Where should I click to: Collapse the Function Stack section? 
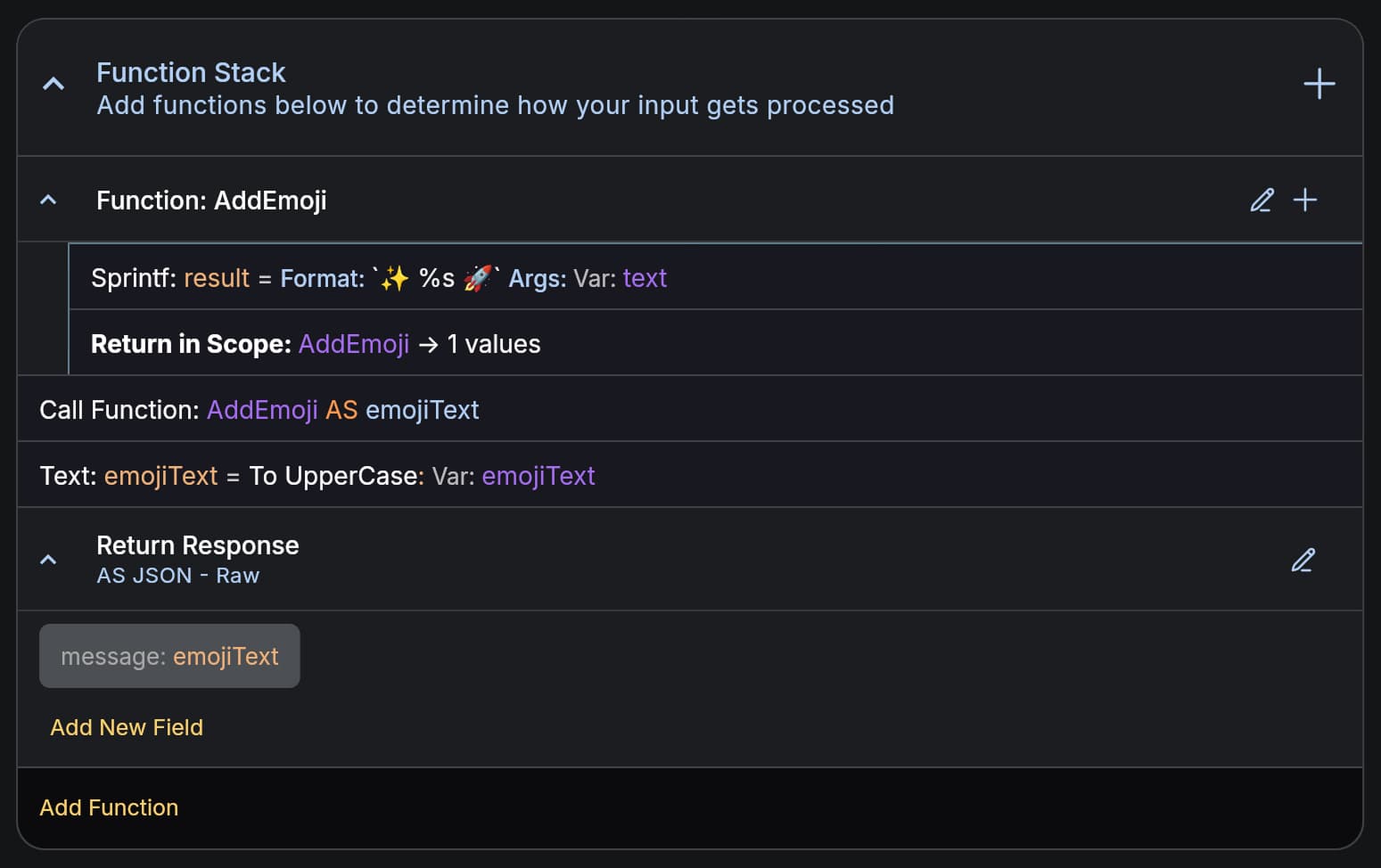point(53,83)
